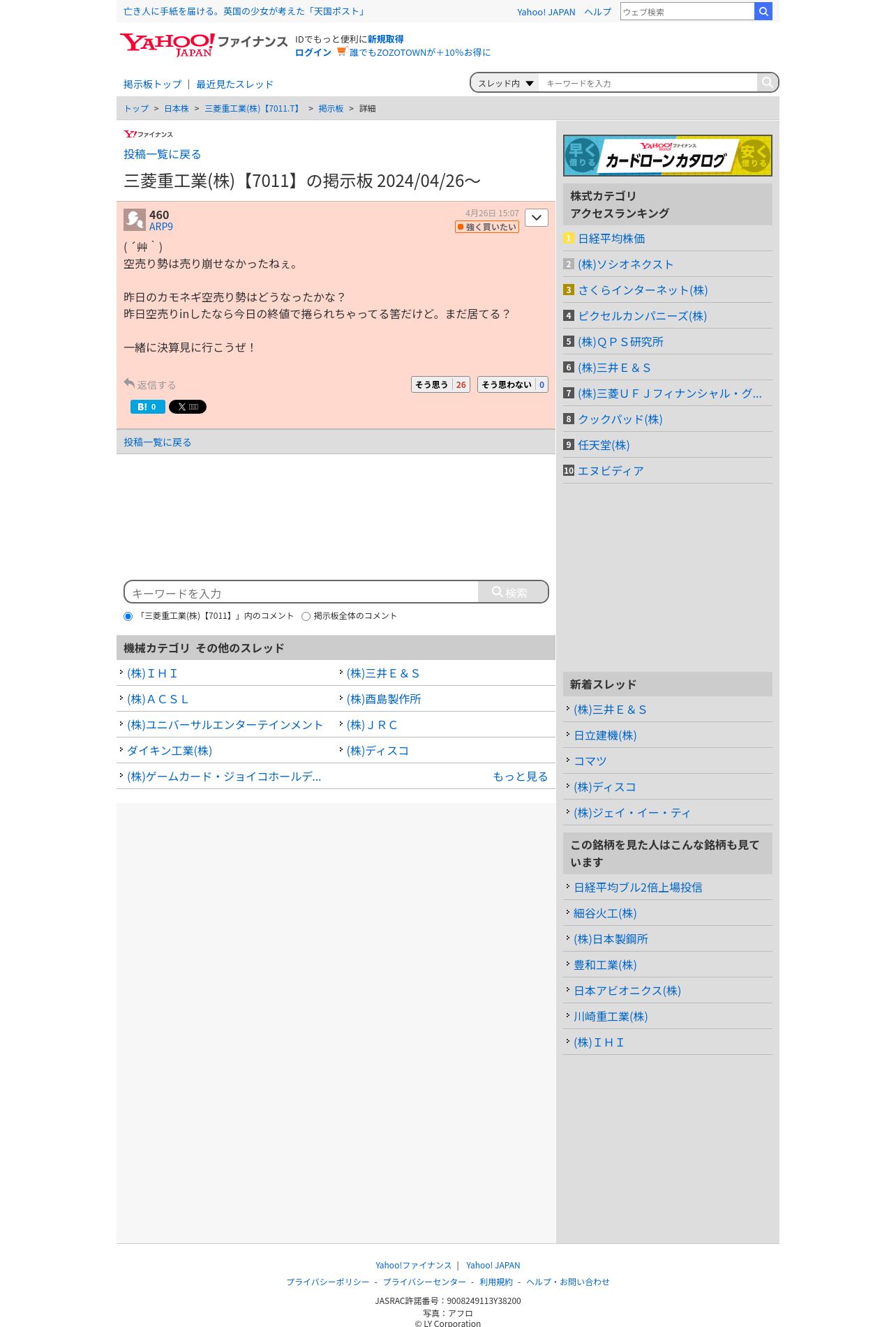
Task: Click 三菱重工業(株)【7011.T】 breadcrumb link
Action: coord(253,109)
